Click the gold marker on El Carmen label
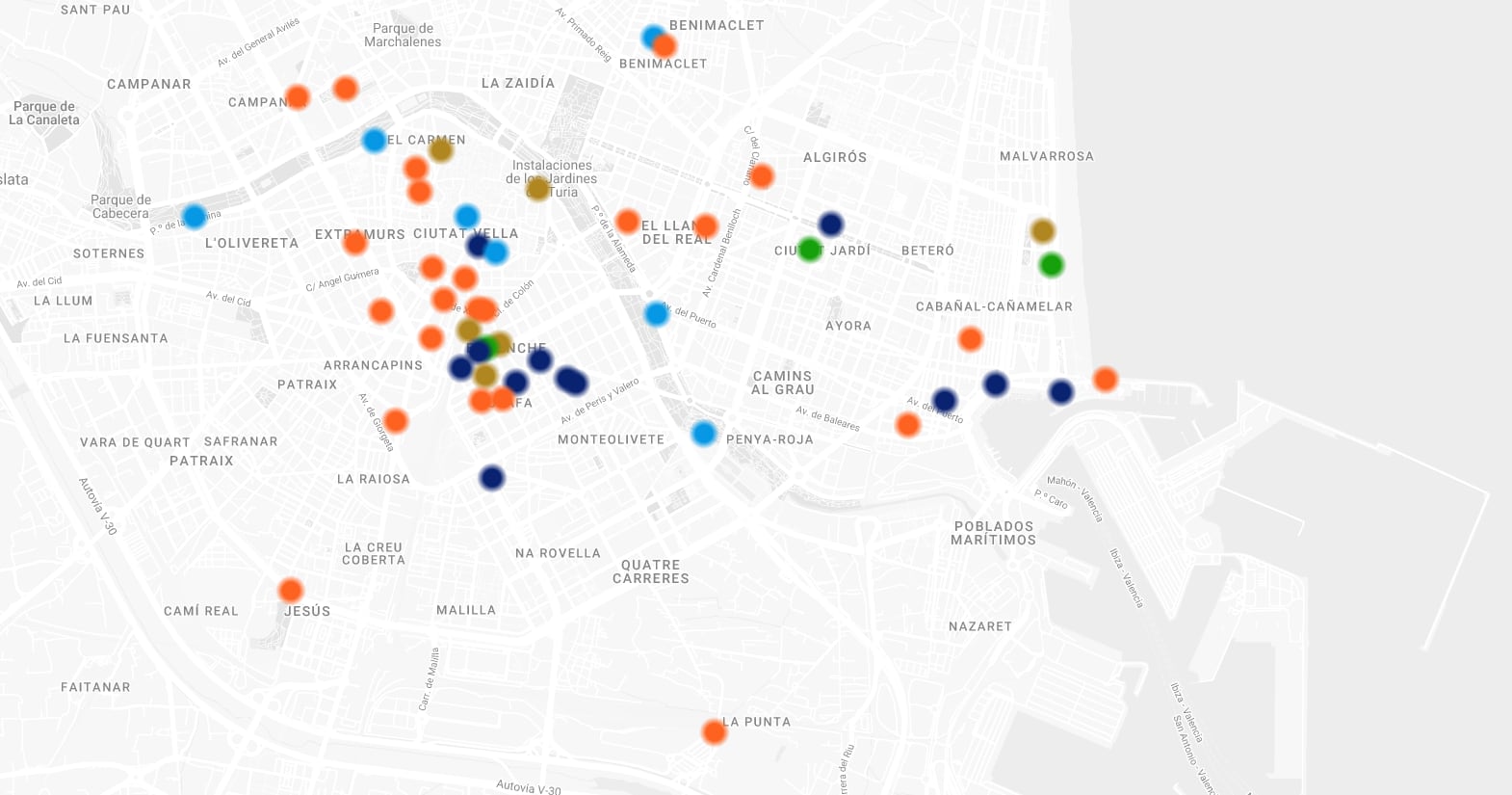1512x795 pixels. [x=441, y=149]
